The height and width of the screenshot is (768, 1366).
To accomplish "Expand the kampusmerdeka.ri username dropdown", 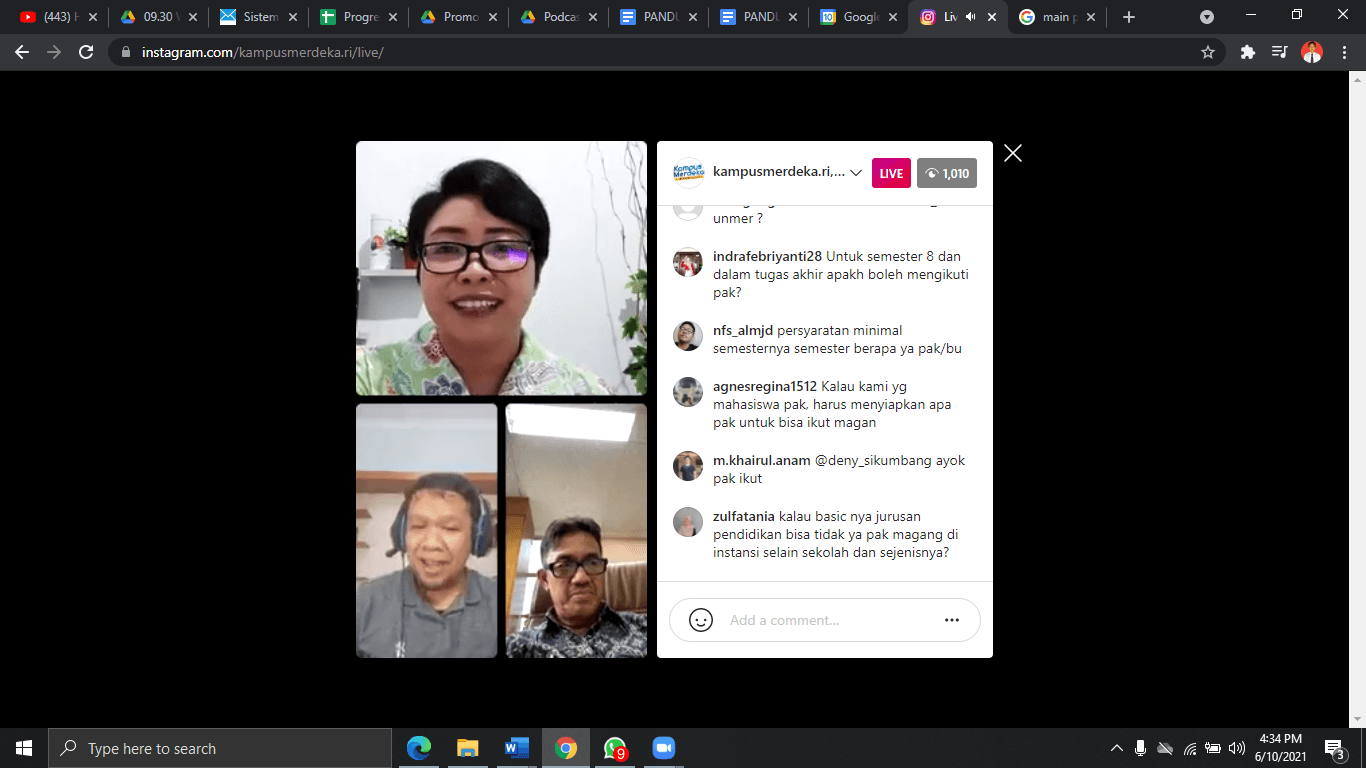I will coord(856,172).
